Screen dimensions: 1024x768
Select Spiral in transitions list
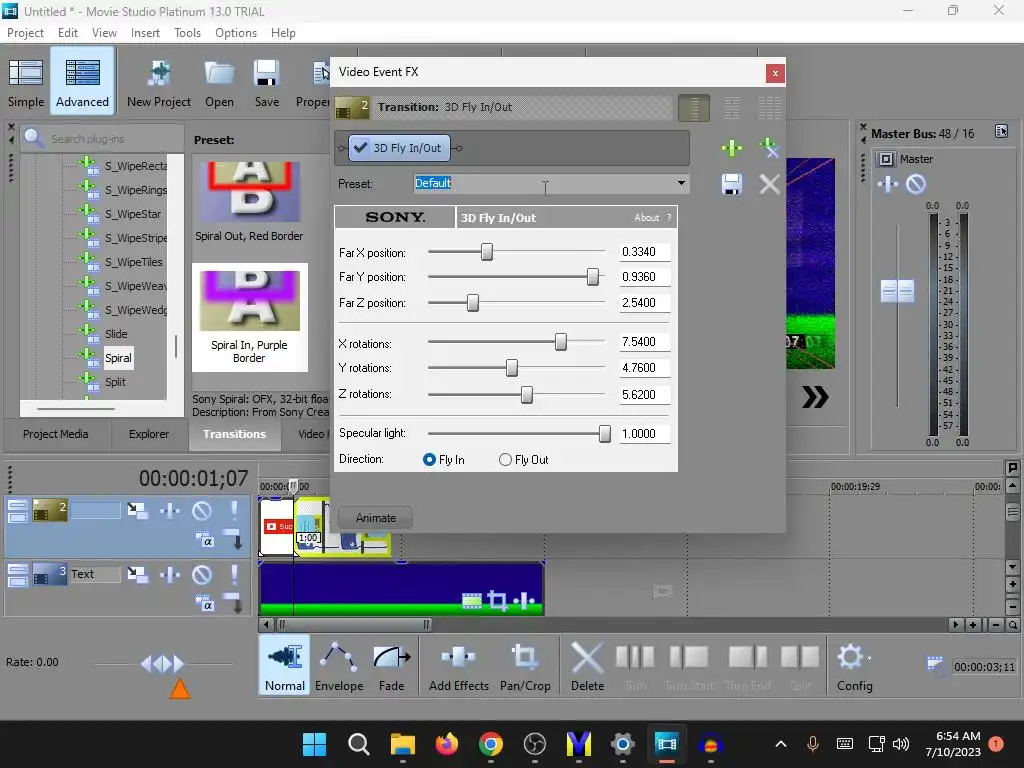[x=118, y=358]
